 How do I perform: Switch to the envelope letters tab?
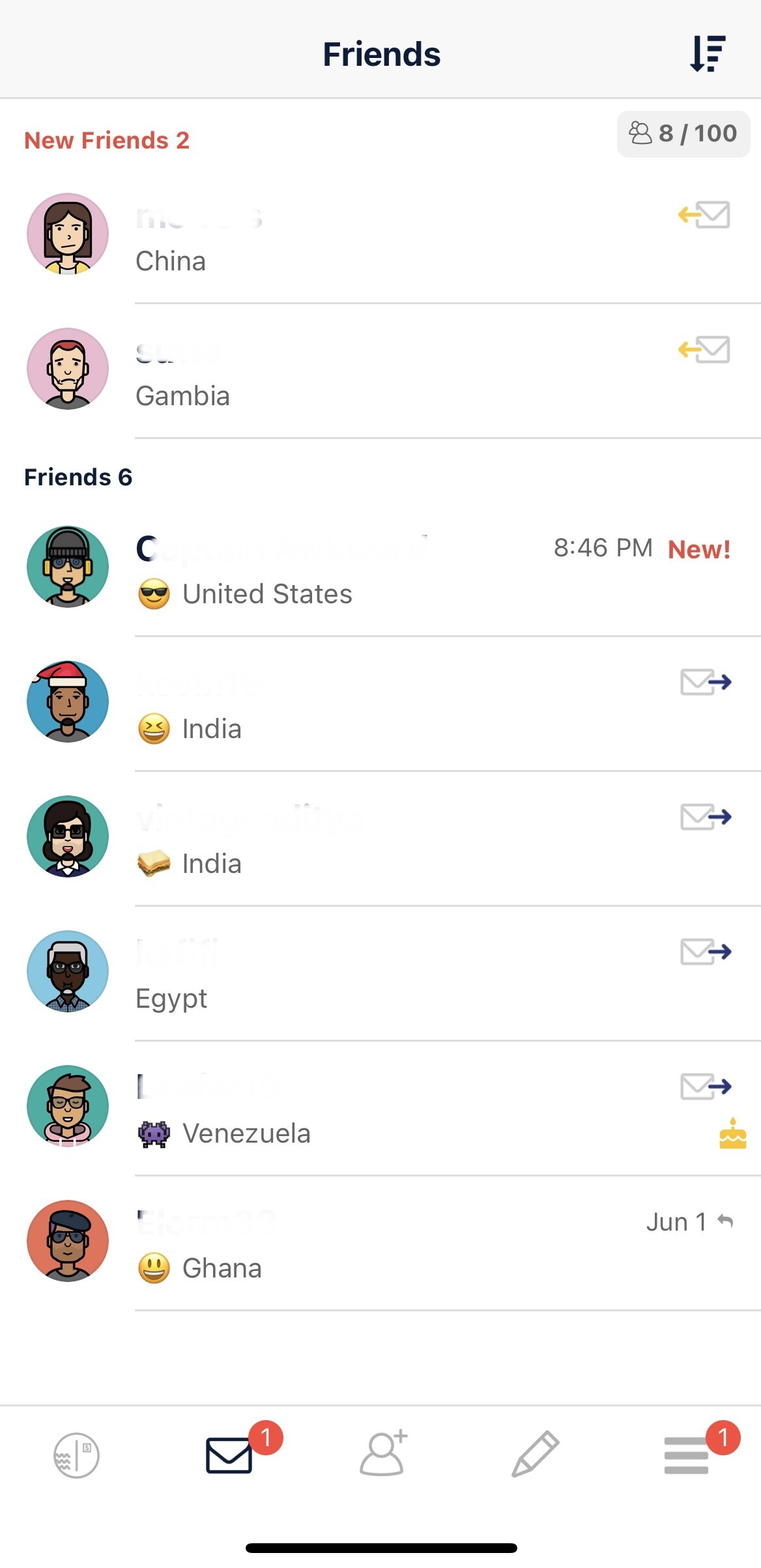229,1455
